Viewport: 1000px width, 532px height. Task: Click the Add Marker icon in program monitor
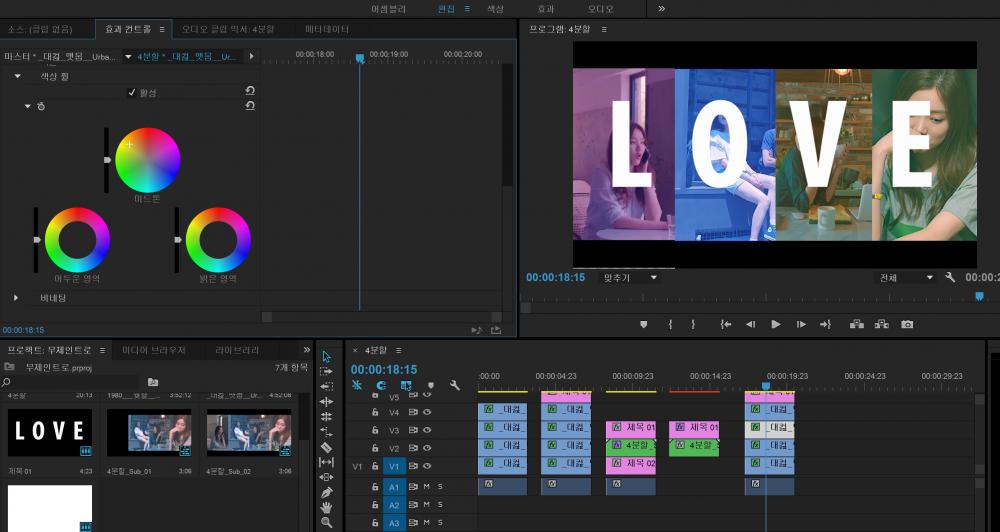[643, 324]
